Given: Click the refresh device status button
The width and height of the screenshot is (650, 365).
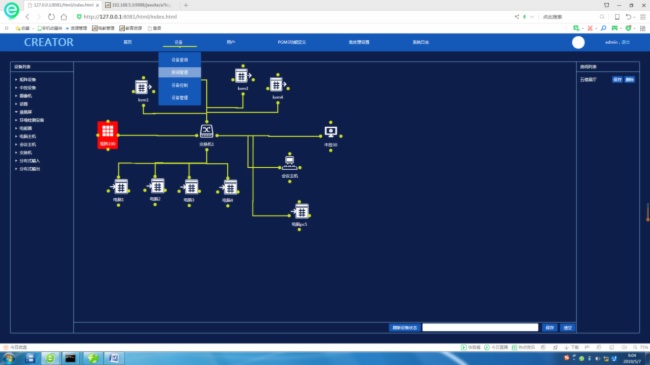Looking at the screenshot, I should (x=405, y=328).
